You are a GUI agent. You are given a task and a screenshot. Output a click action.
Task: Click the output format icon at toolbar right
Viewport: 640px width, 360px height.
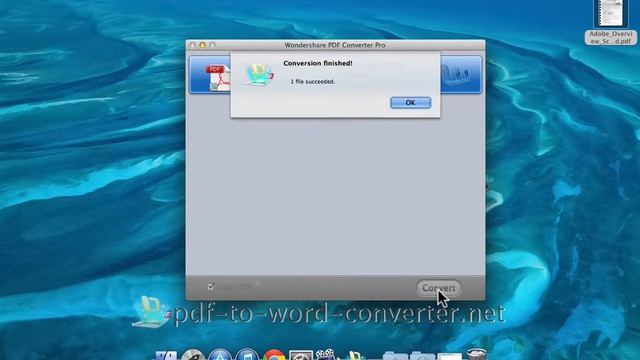coord(456,75)
